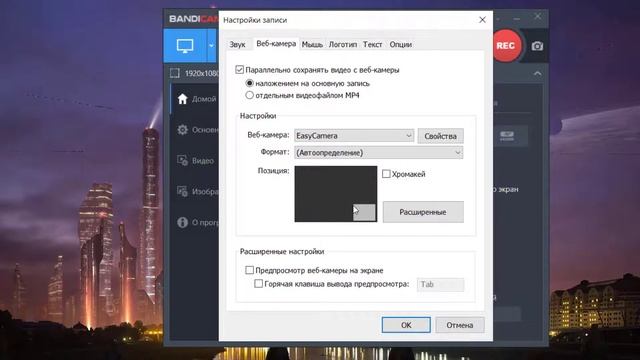Viewport: 640px width, 360px height.
Task: Confirm settings with the OK button
Action: click(x=406, y=325)
